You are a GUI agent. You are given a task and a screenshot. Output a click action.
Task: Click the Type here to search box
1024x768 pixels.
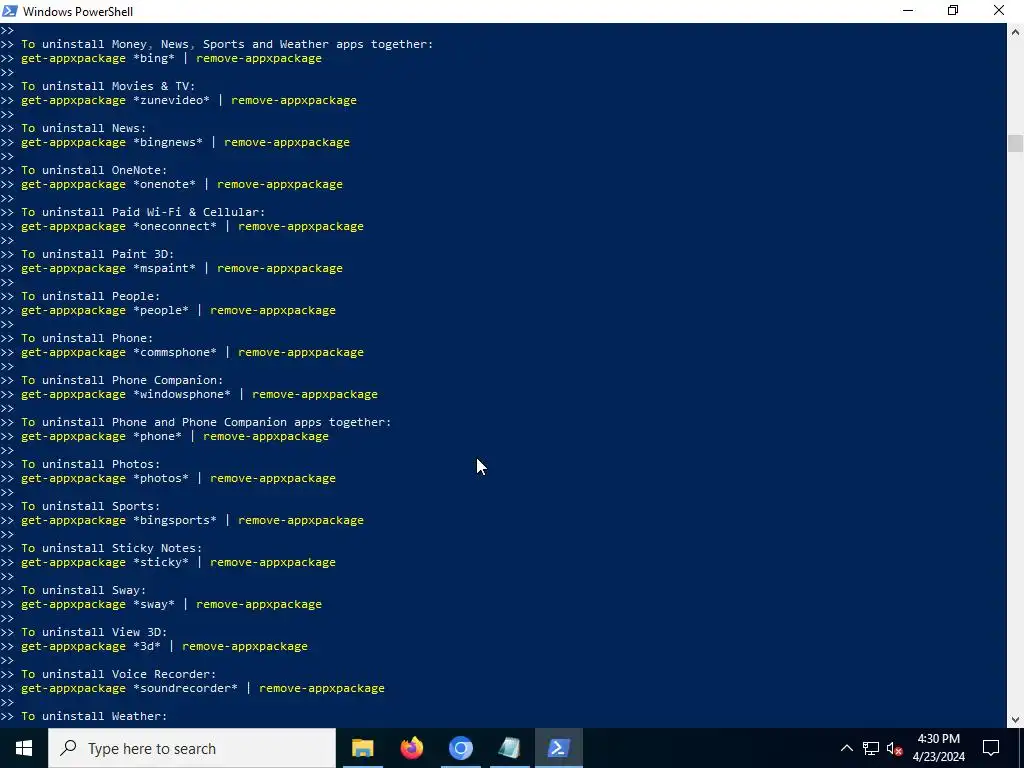(x=192, y=748)
